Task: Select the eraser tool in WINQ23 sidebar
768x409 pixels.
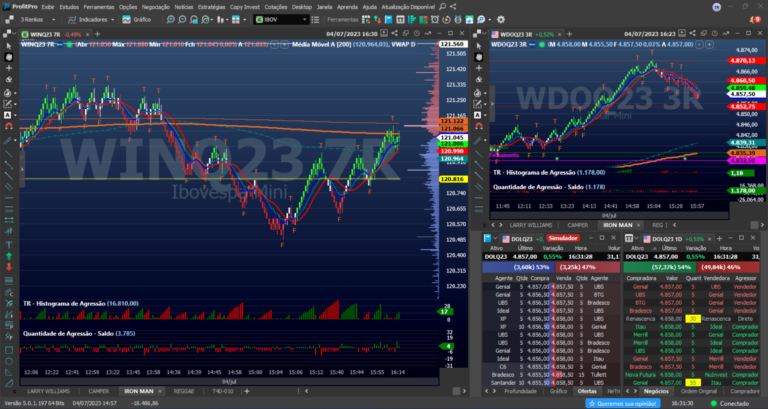Action: click(9, 79)
